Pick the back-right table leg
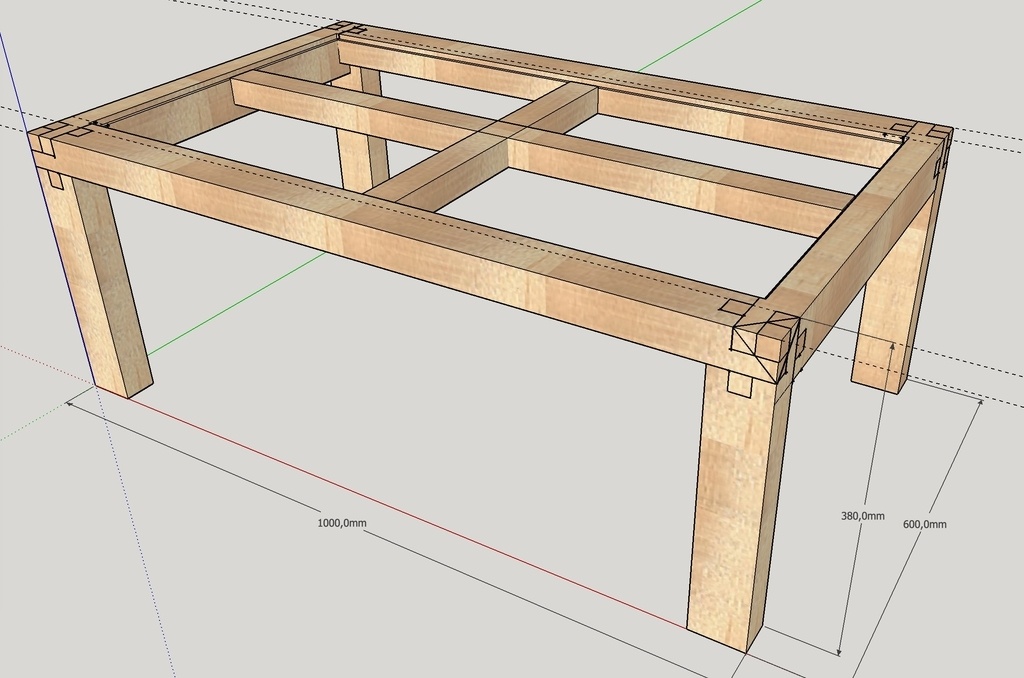The height and width of the screenshot is (678, 1024). 885,320
